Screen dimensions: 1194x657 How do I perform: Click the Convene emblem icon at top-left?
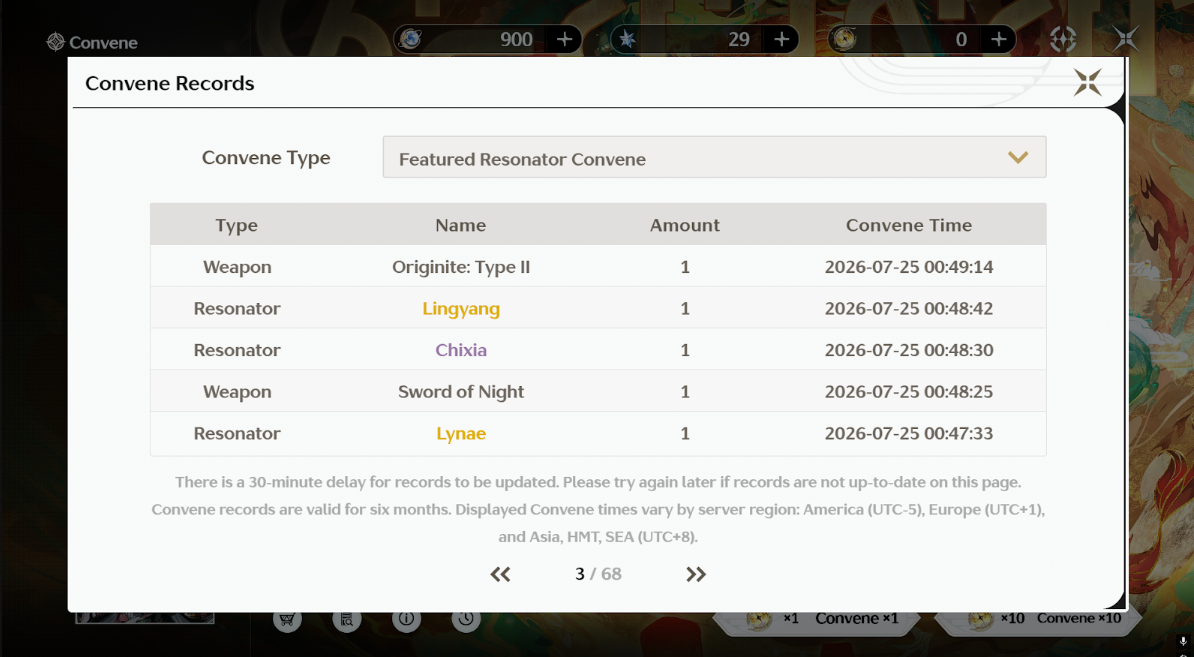tap(56, 42)
